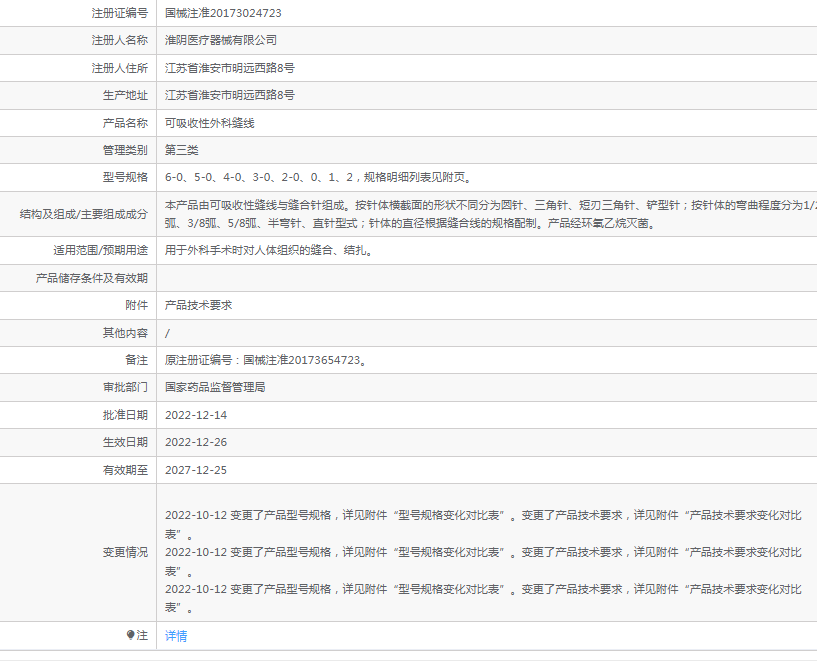Click the 结构及组成/主要组成成分 label
This screenshot has height=661, width=817.
point(84,214)
